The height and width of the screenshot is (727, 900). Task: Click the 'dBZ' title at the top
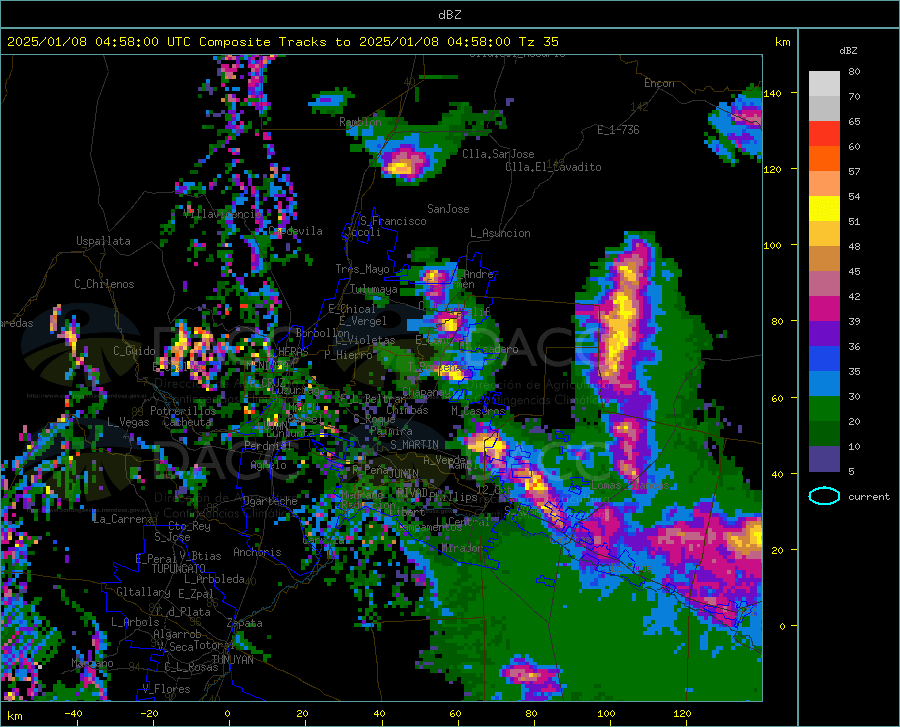pos(449,15)
